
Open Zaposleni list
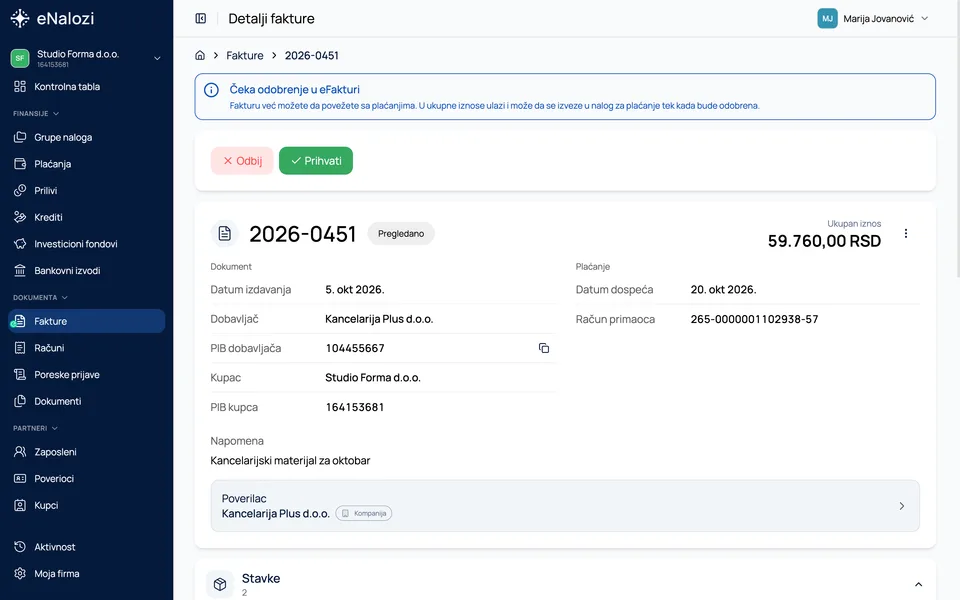point(86,452)
